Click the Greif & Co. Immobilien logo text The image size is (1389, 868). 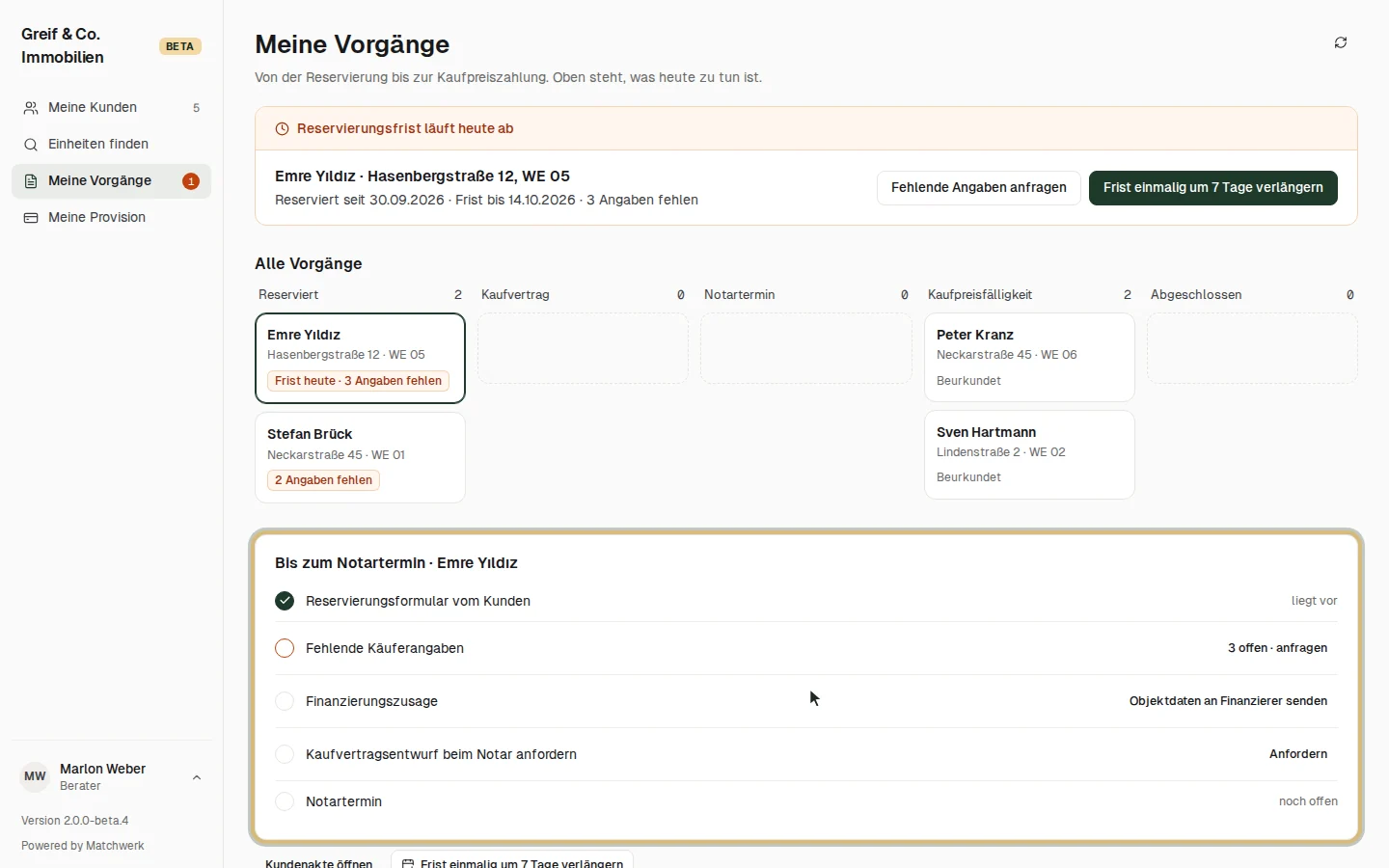point(63,46)
